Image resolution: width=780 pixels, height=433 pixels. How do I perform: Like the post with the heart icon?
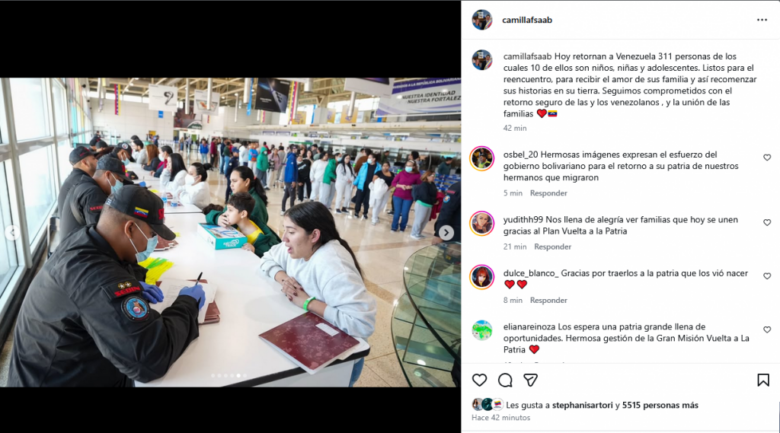point(479,380)
